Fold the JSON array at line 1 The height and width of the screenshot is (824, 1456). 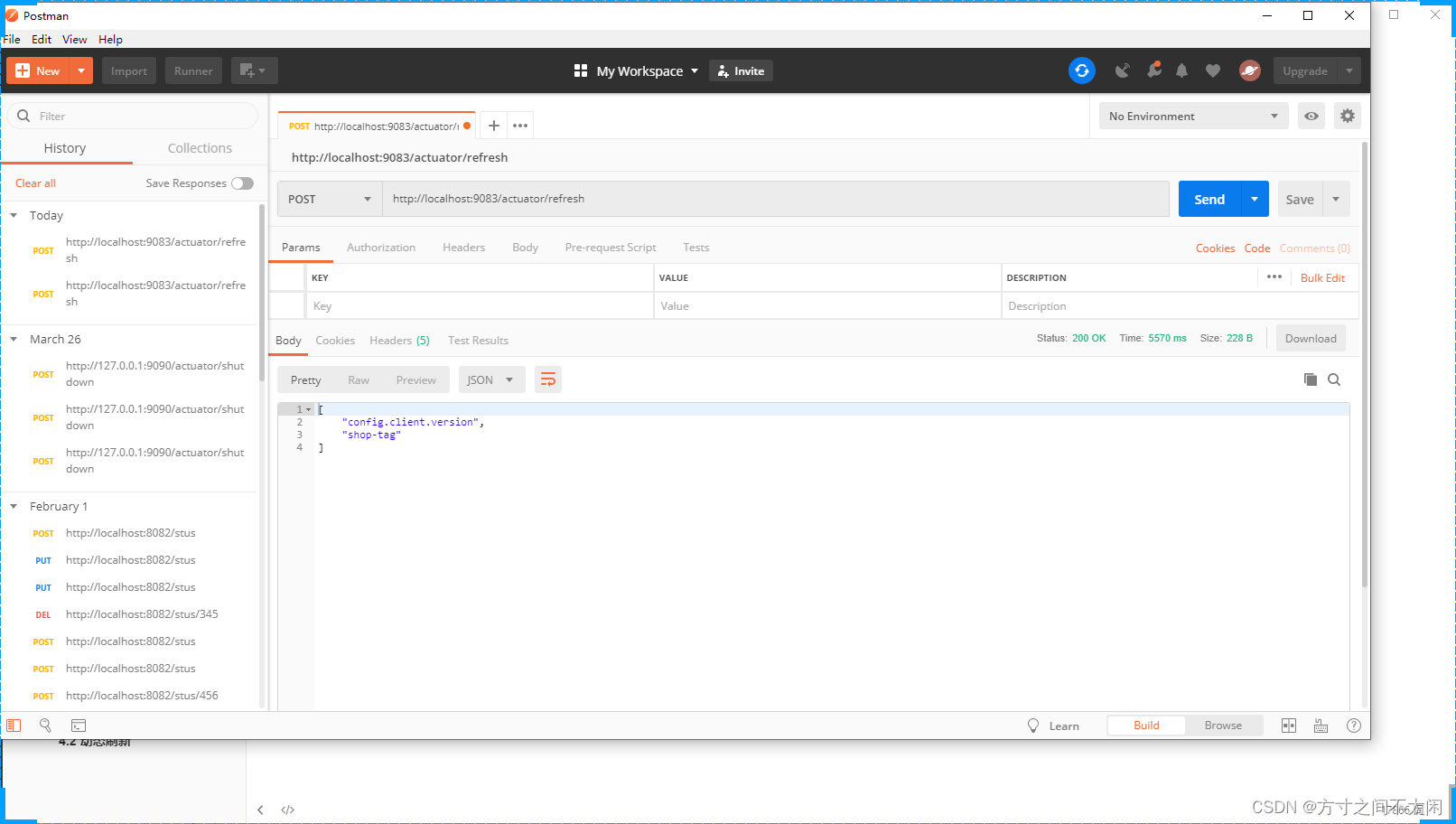coord(308,409)
